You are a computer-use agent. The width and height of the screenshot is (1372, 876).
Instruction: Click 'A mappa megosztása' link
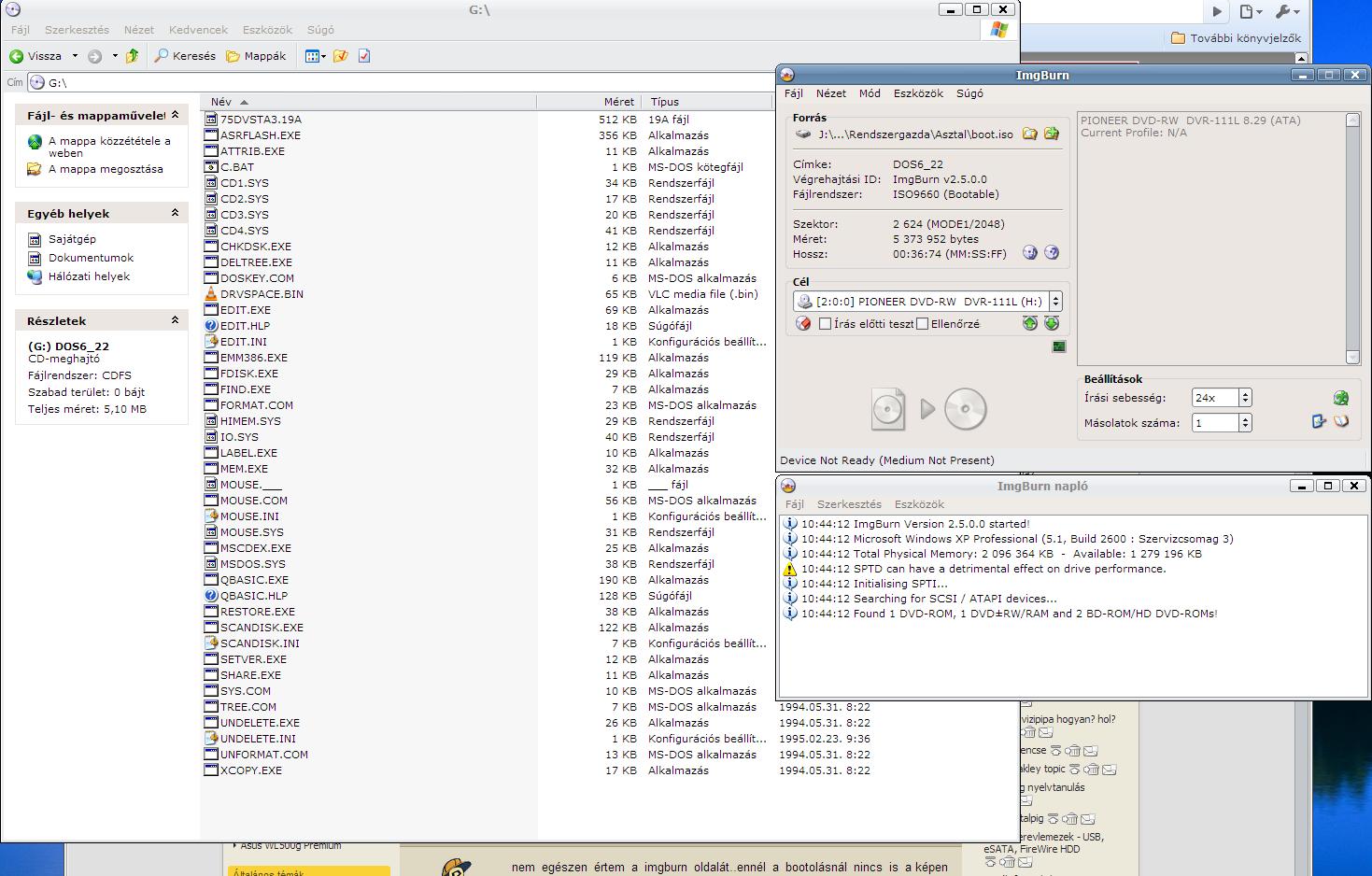pos(106,169)
